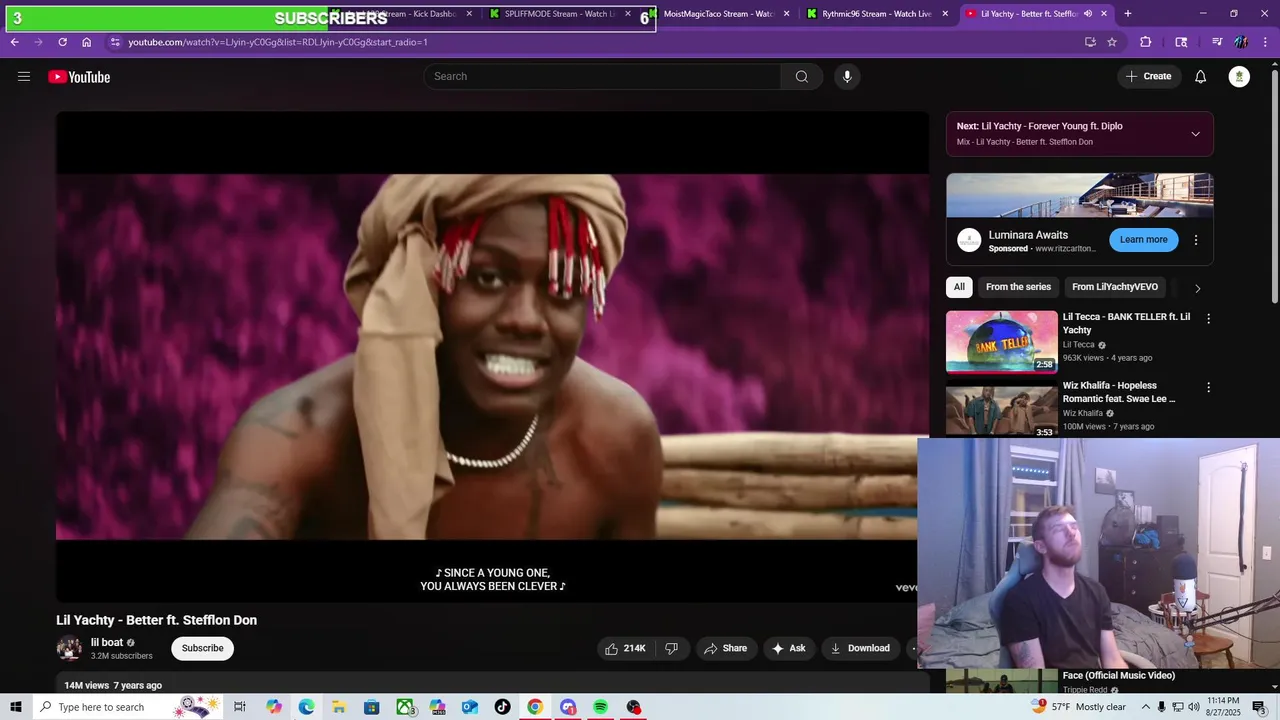The width and height of the screenshot is (1280, 720).
Task: Open the BANK TELLER video thumbnail
Action: point(1002,342)
